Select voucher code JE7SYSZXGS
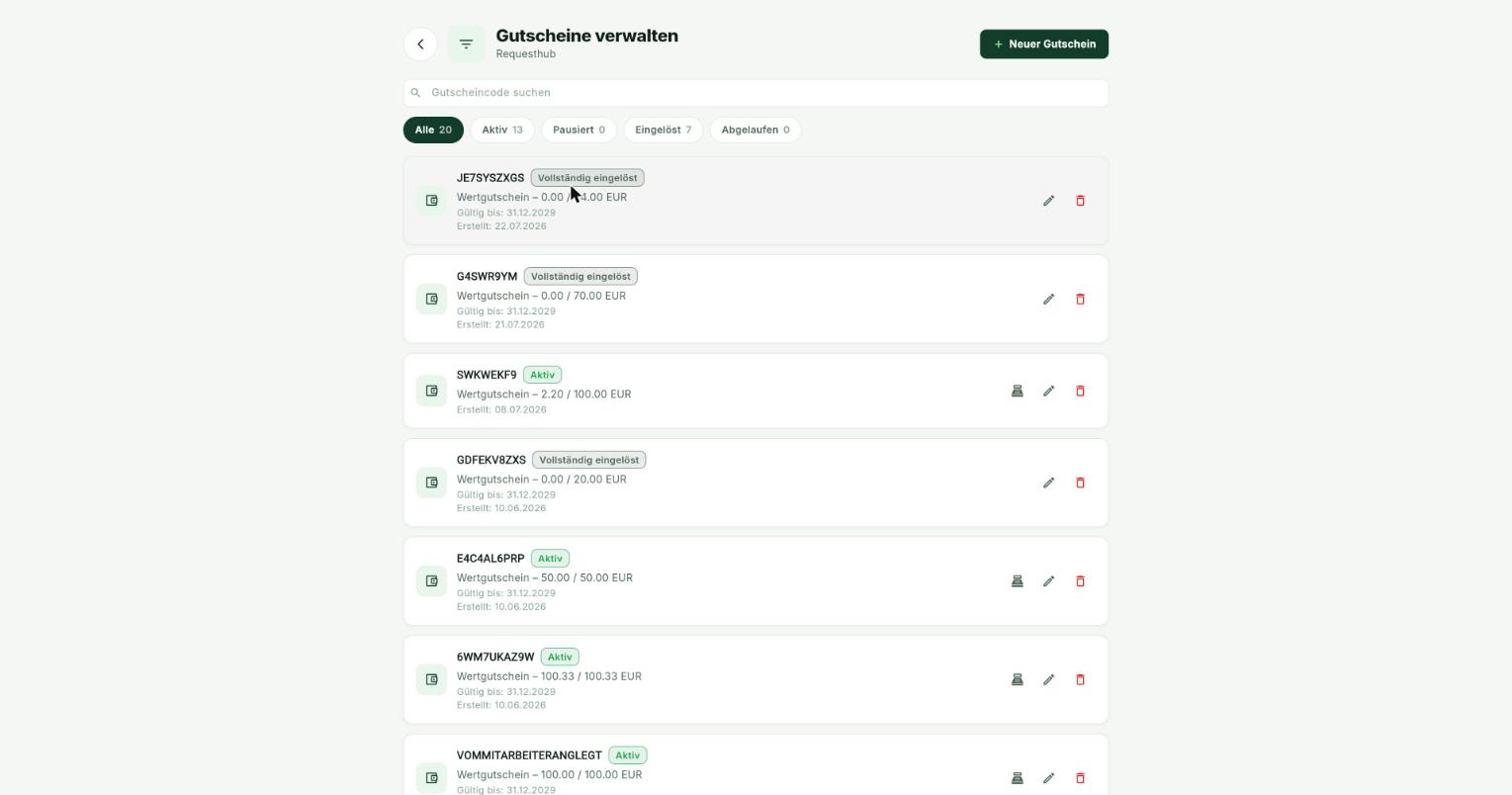The height and width of the screenshot is (795, 1512). (490, 178)
